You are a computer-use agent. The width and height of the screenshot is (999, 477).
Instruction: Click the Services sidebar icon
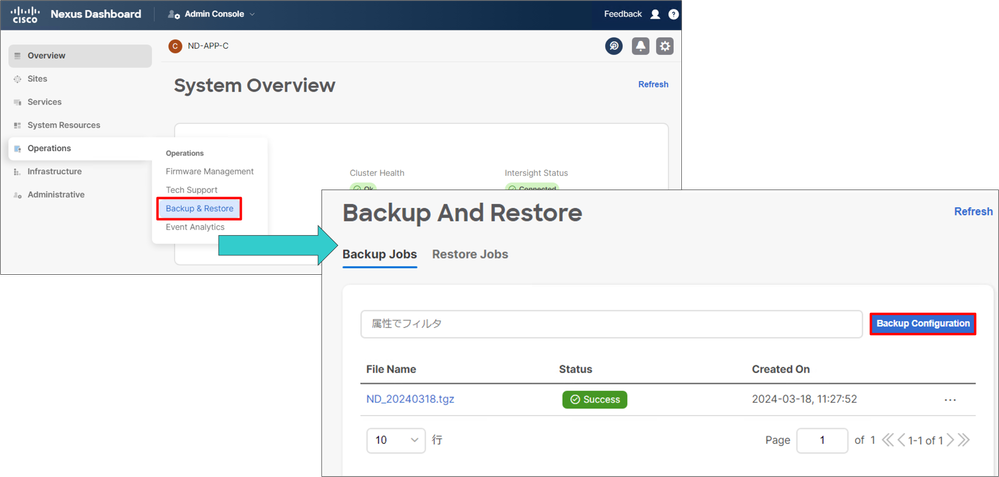pyautogui.click(x=18, y=102)
